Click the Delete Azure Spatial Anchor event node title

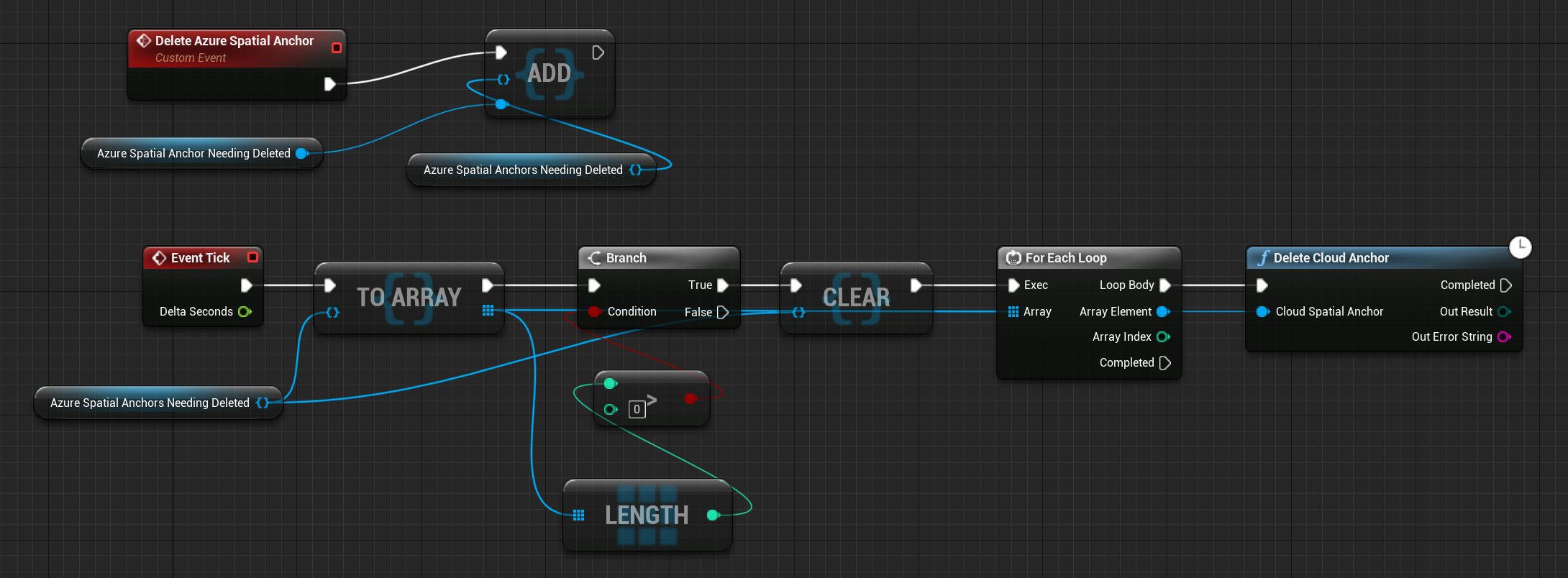(x=234, y=41)
